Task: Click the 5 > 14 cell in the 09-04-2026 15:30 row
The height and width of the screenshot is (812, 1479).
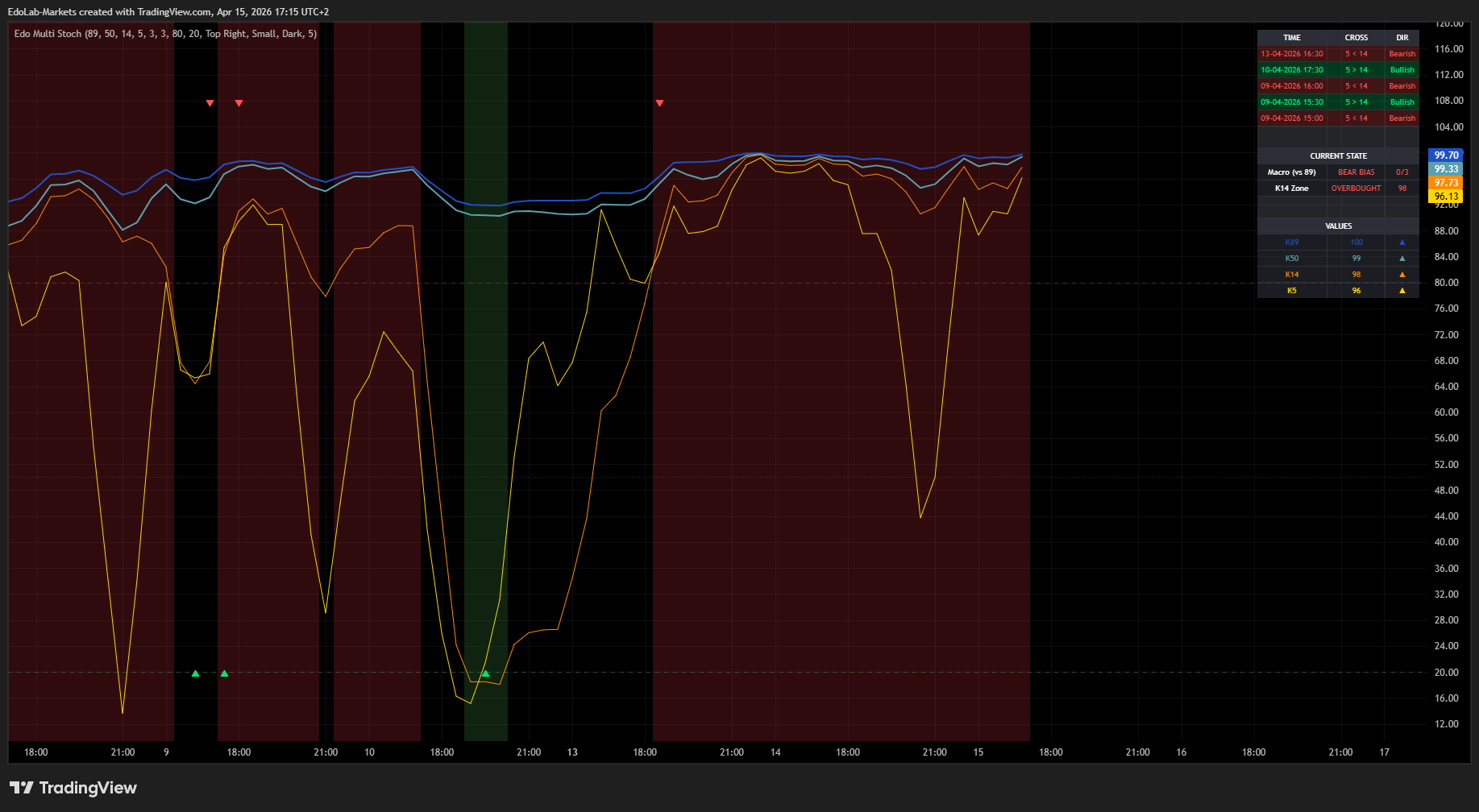Action: point(1356,102)
